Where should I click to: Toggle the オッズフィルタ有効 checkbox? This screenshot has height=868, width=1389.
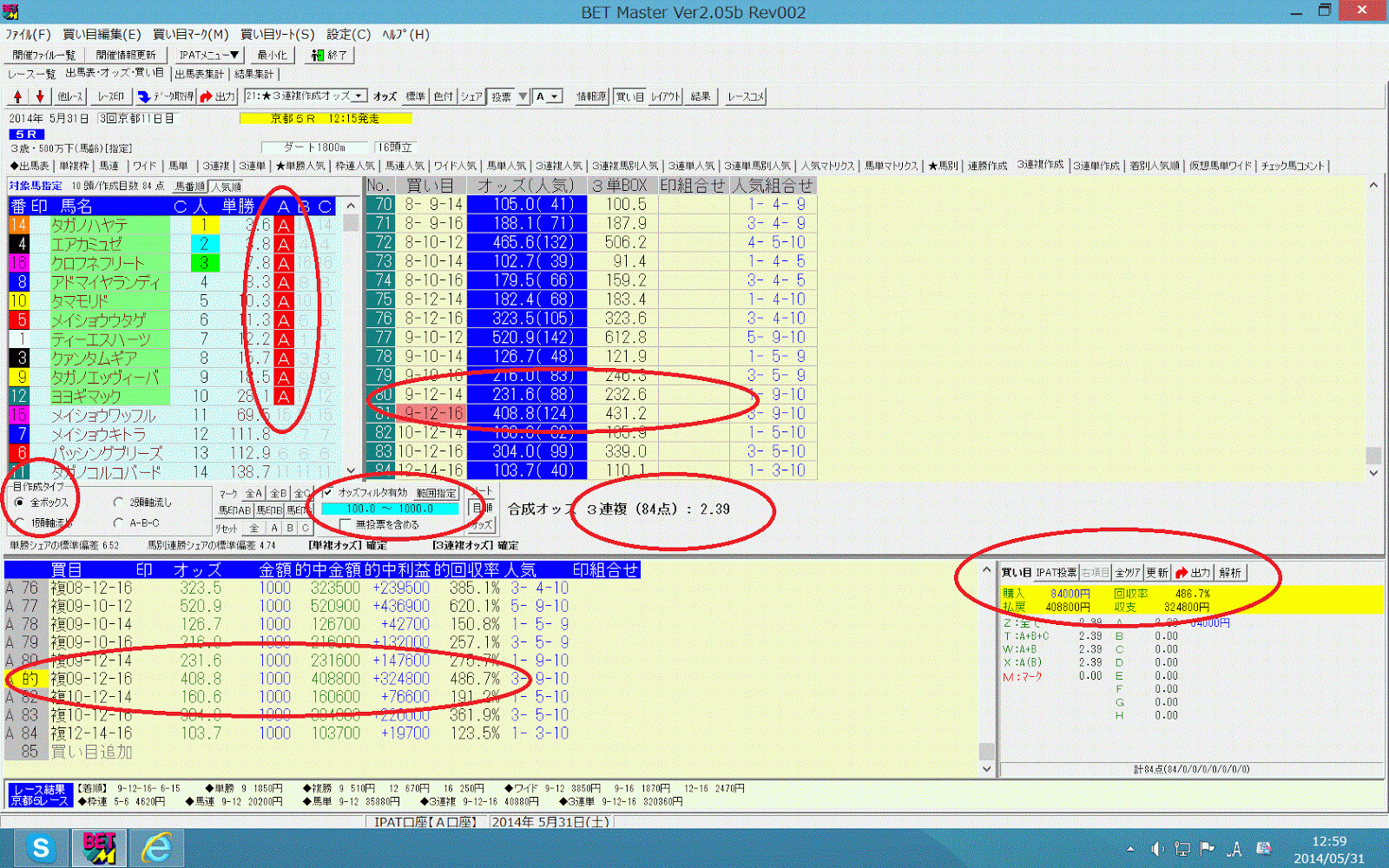coord(365,492)
